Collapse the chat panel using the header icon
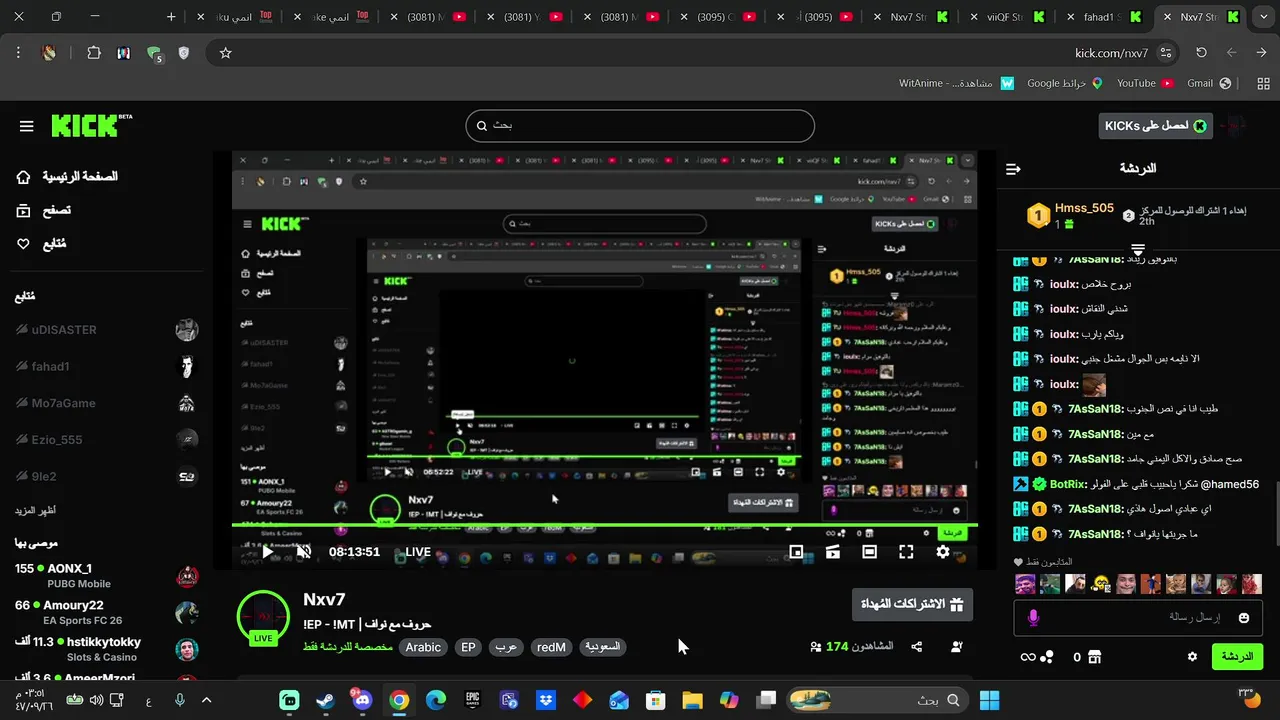The width and height of the screenshot is (1280, 720). pyautogui.click(x=1013, y=169)
